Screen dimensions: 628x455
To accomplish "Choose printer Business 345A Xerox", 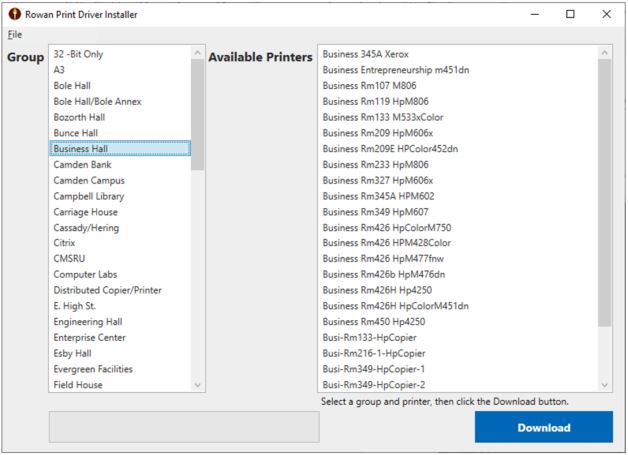I will pos(365,54).
